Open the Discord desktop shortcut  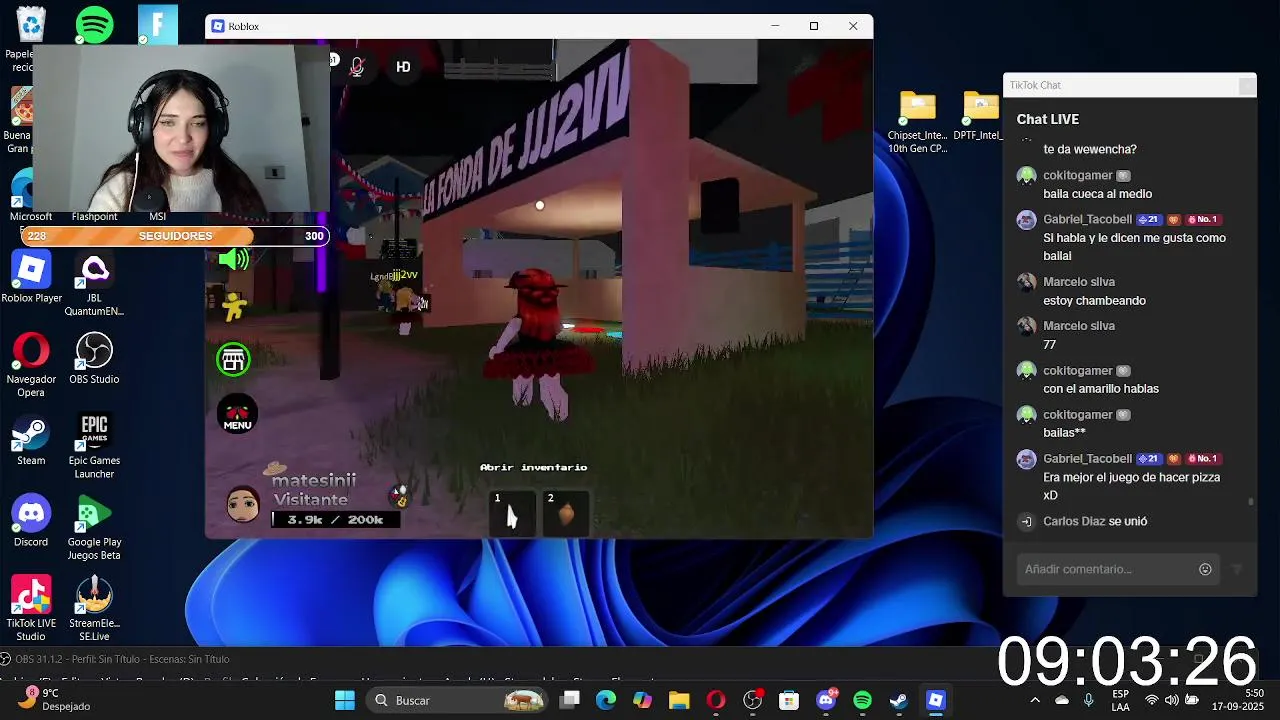[31, 521]
